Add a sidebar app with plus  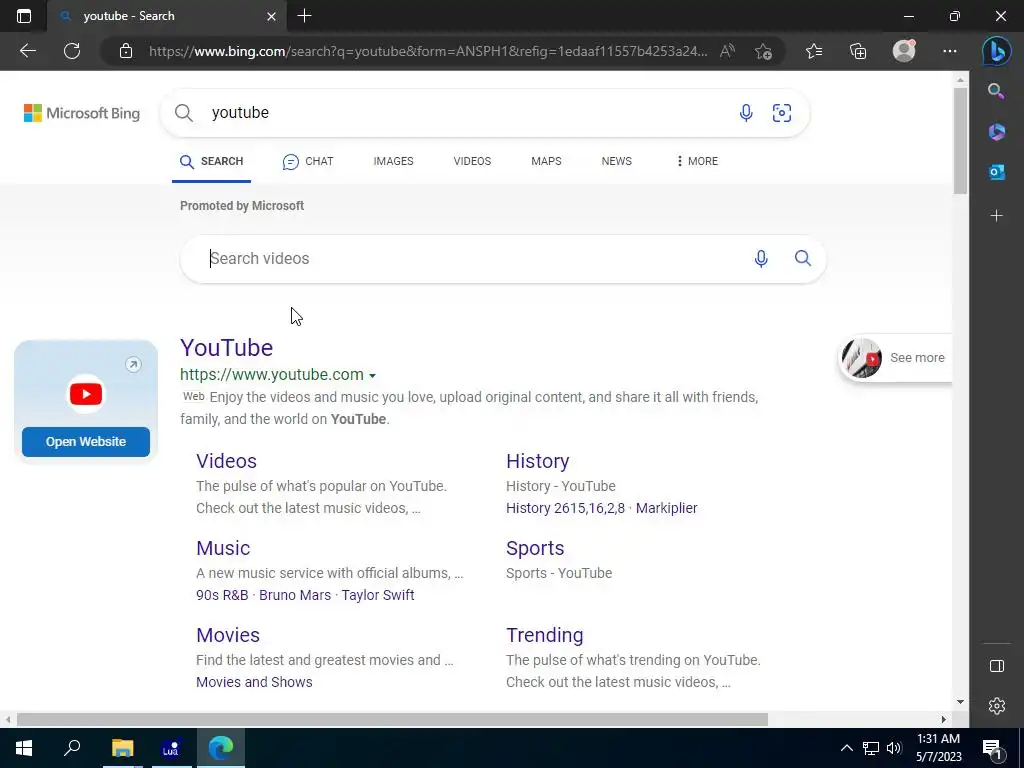[997, 216]
